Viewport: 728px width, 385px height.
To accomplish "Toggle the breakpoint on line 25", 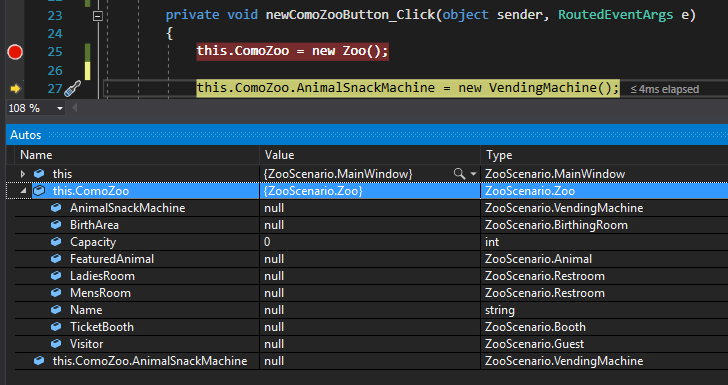I will [x=15, y=52].
